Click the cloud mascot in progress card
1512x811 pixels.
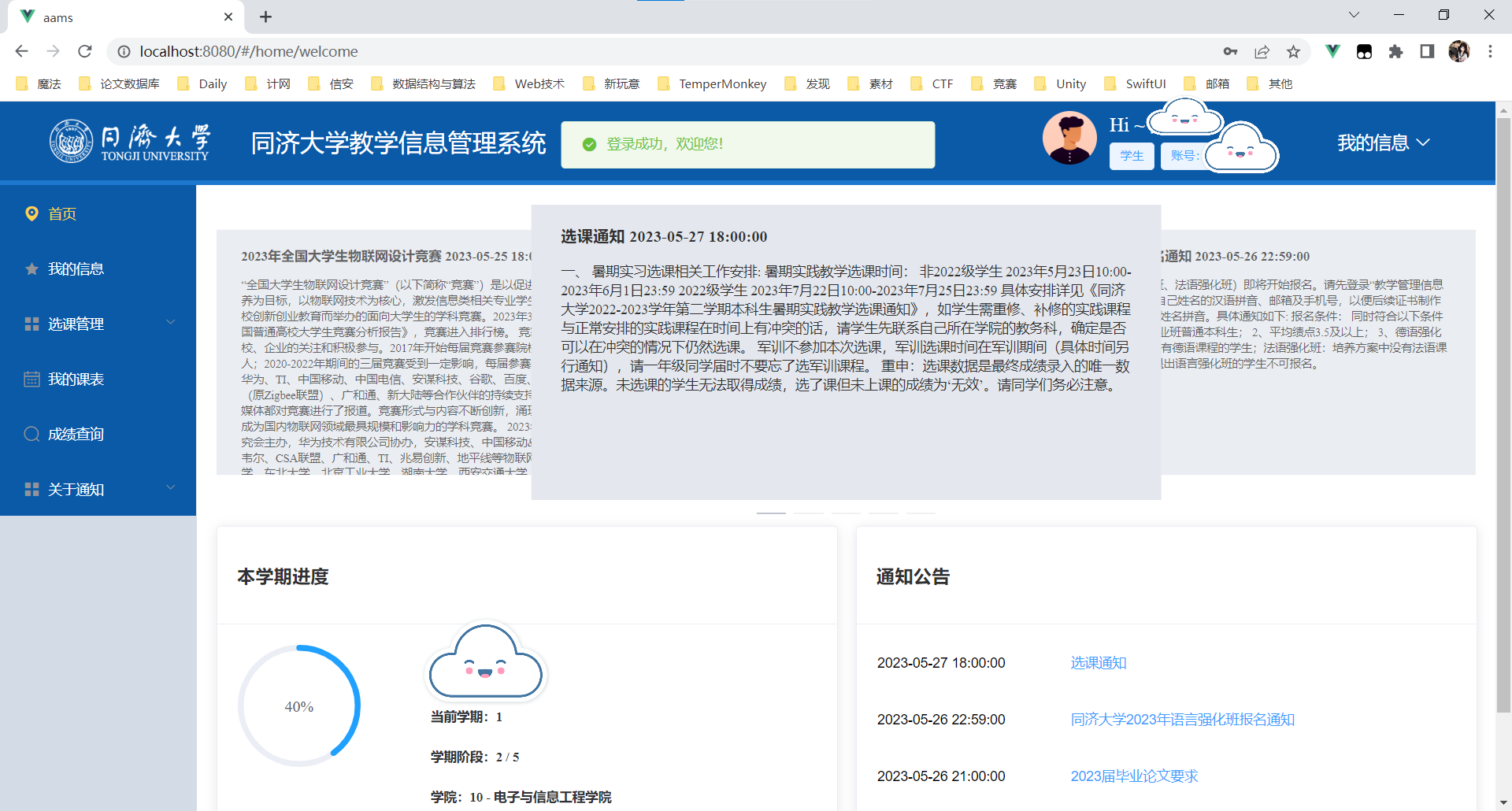[486, 661]
